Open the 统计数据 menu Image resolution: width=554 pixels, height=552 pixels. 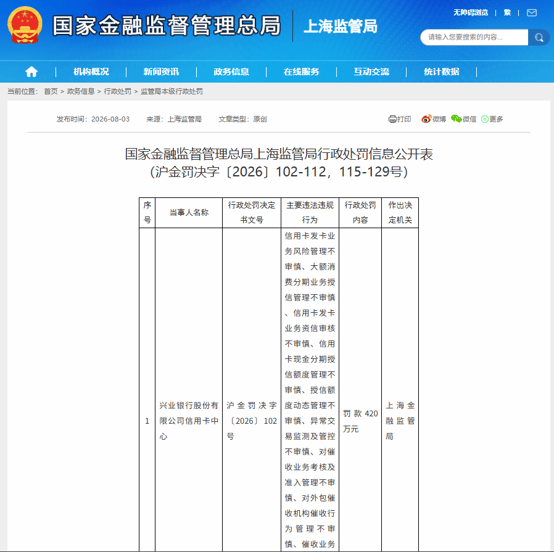(x=442, y=72)
